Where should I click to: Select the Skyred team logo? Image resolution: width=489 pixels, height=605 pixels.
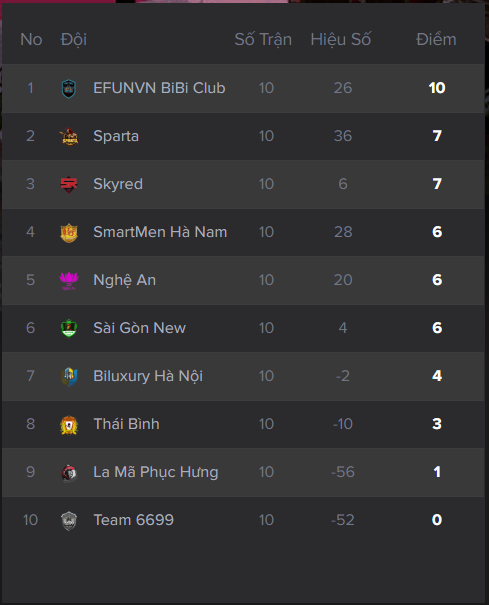[x=69, y=184]
